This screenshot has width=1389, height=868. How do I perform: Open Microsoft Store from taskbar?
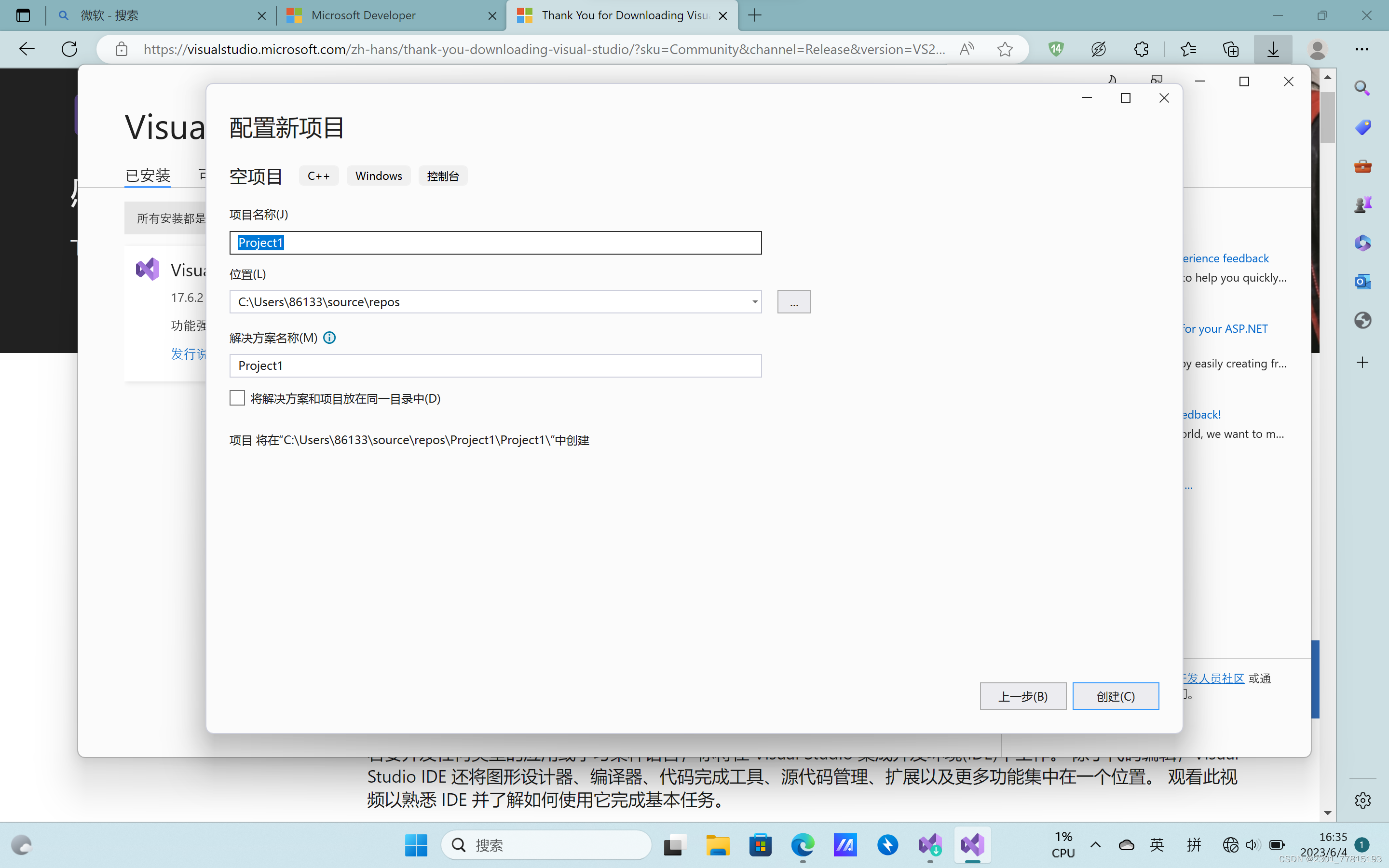click(x=760, y=845)
